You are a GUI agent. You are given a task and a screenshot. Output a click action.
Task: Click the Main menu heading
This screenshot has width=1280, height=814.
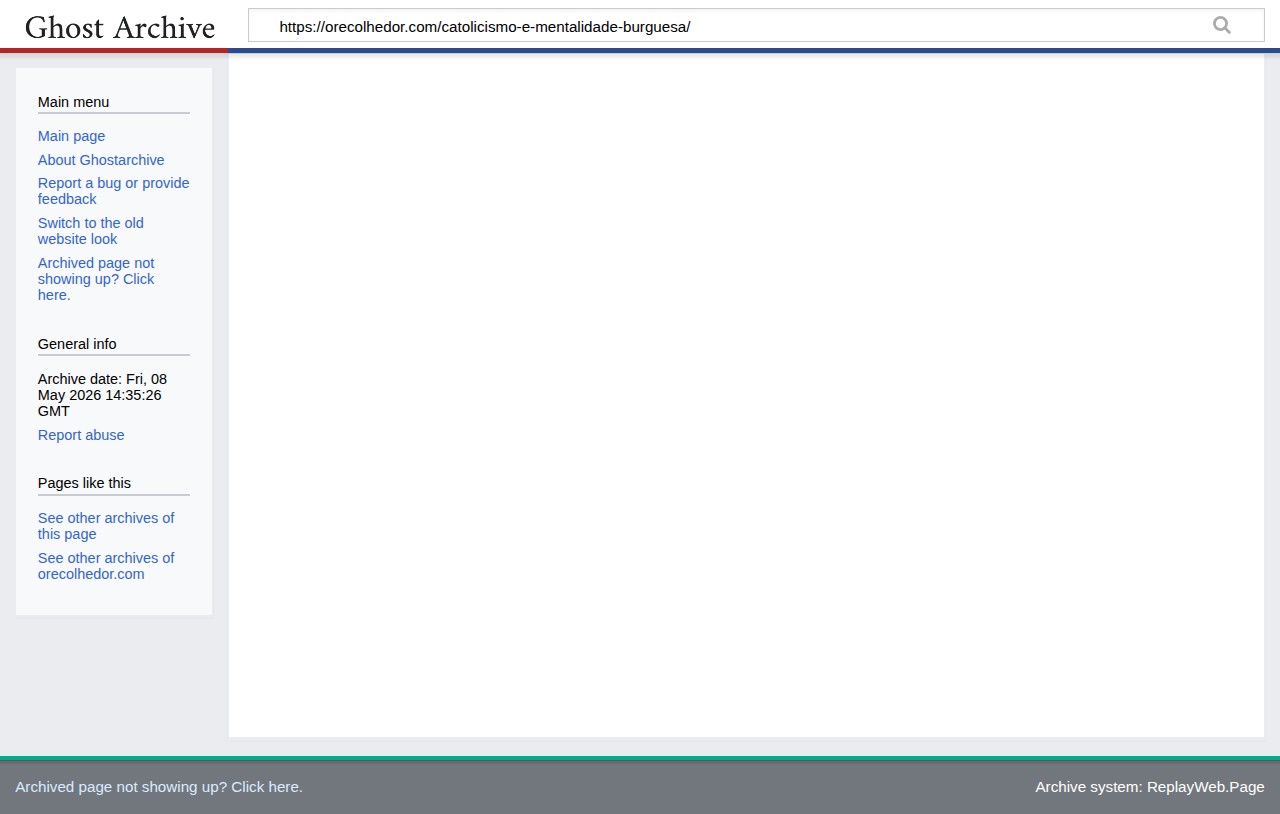pos(73,102)
